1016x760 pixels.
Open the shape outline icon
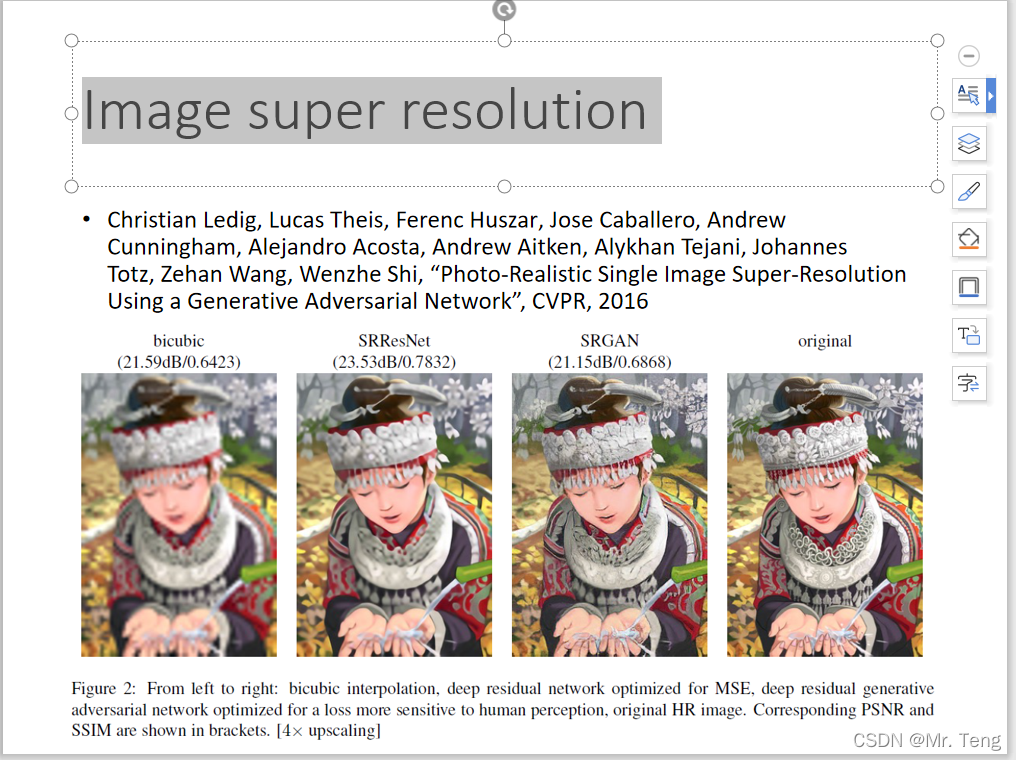click(969, 287)
